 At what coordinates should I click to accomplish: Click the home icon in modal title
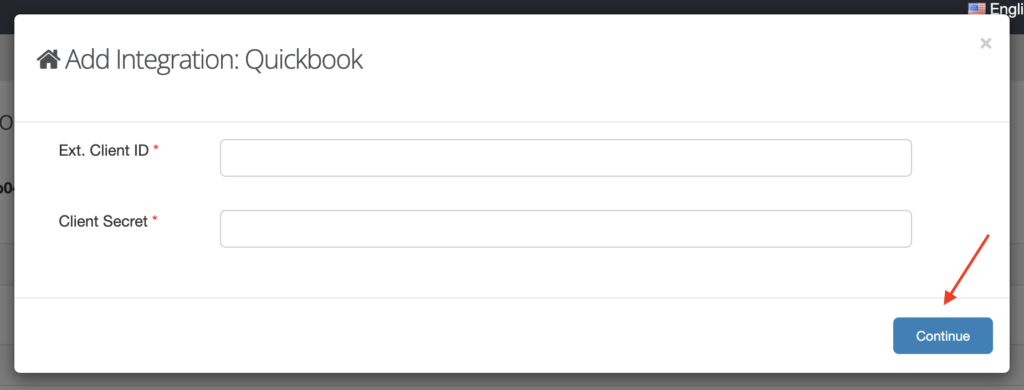[x=48, y=60]
